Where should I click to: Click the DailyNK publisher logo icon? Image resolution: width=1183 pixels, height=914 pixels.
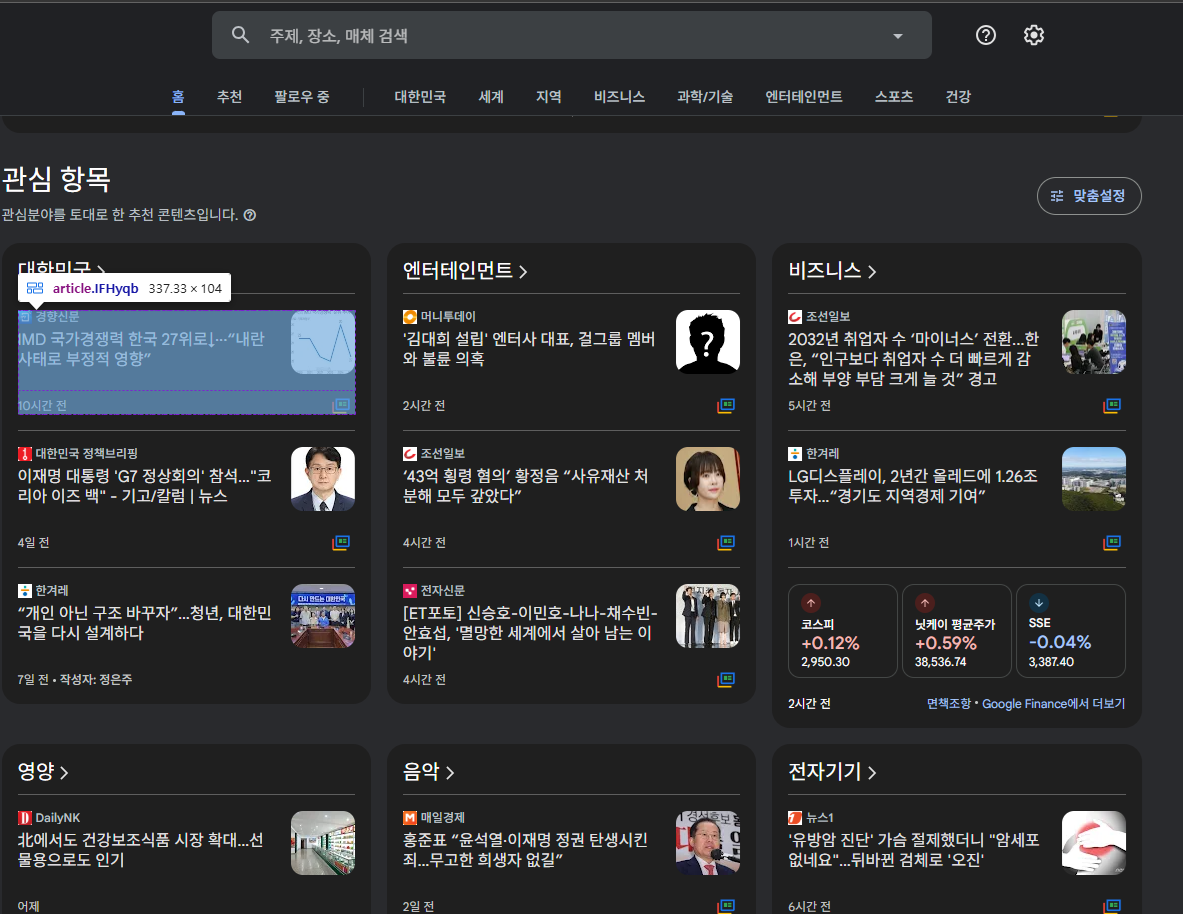[x=24, y=818]
